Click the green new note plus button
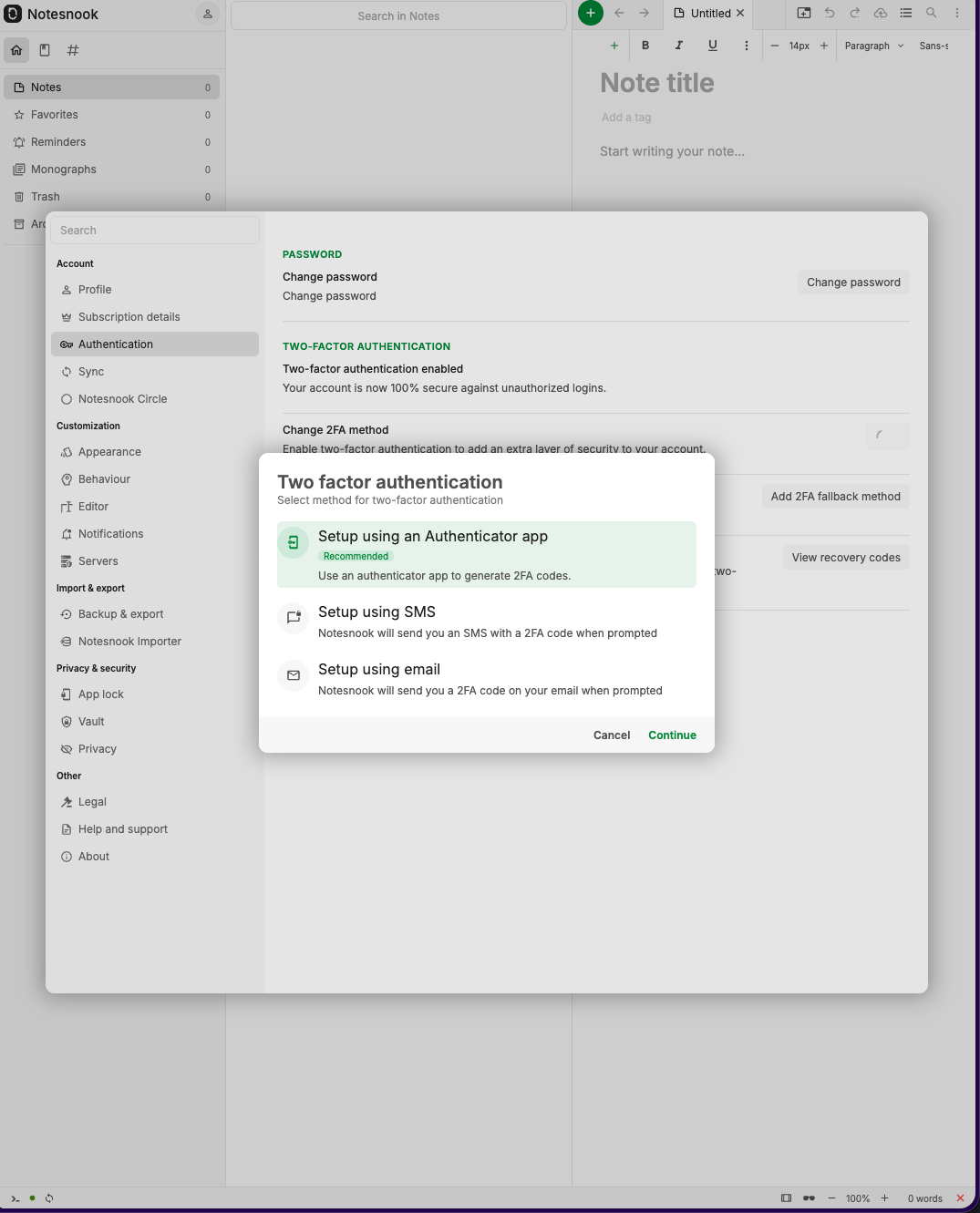This screenshot has height=1213, width=980. (591, 13)
